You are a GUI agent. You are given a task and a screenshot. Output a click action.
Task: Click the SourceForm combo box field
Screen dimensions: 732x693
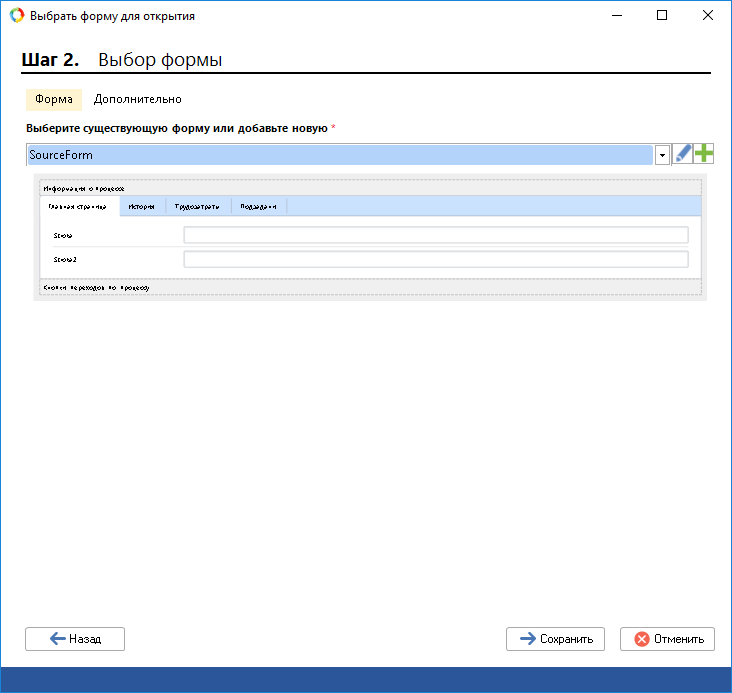(340, 155)
